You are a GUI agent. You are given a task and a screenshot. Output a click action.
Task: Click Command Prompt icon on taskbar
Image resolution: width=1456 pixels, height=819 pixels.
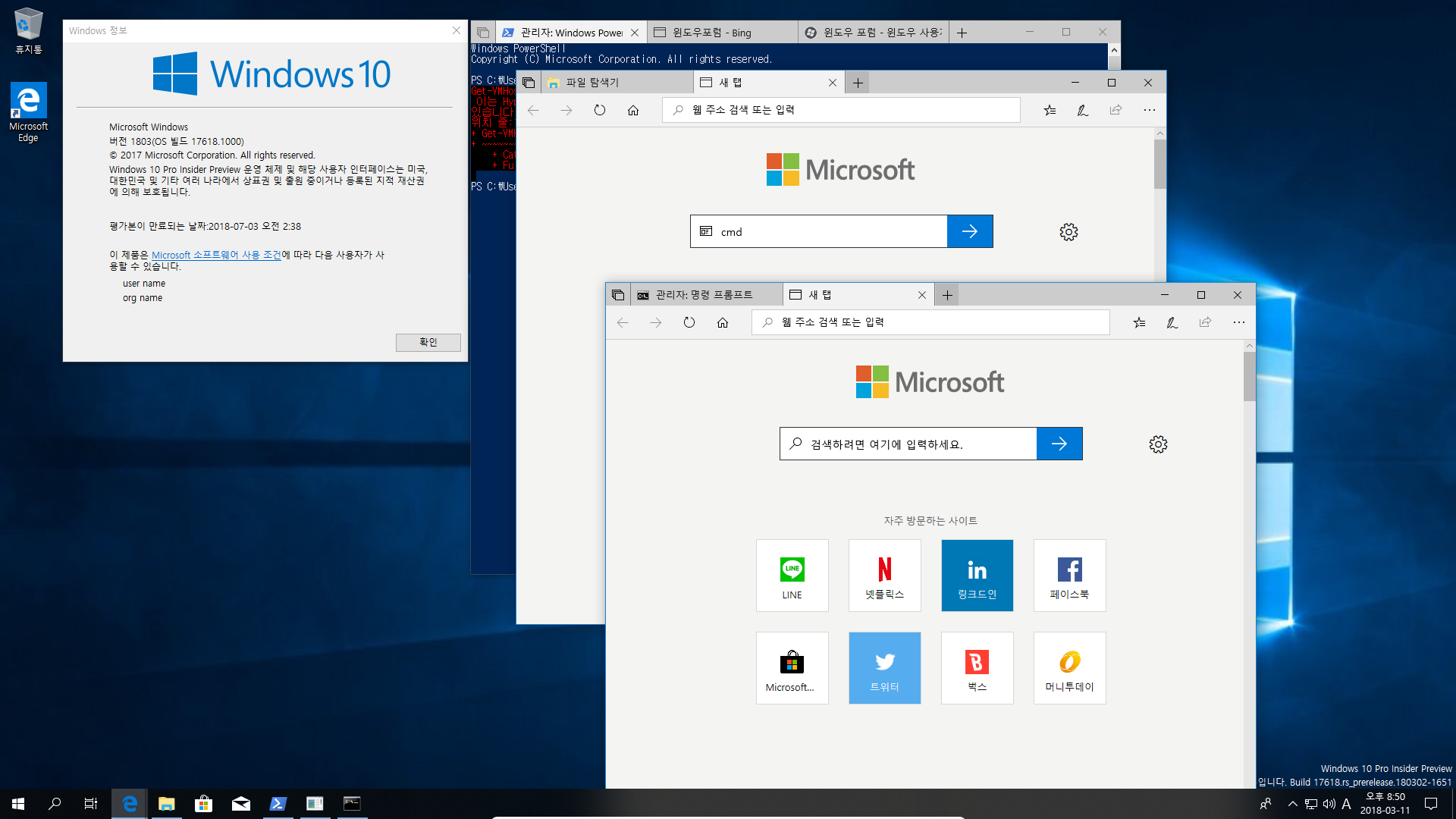[352, 804]
